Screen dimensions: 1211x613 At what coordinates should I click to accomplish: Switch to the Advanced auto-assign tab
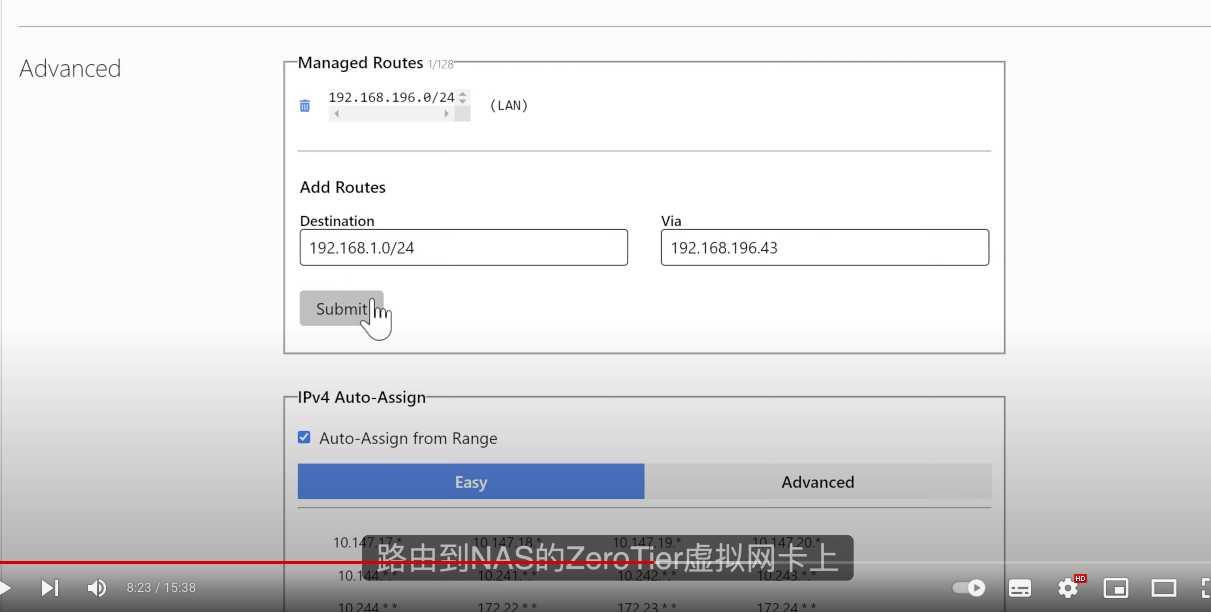click(817, 482)
